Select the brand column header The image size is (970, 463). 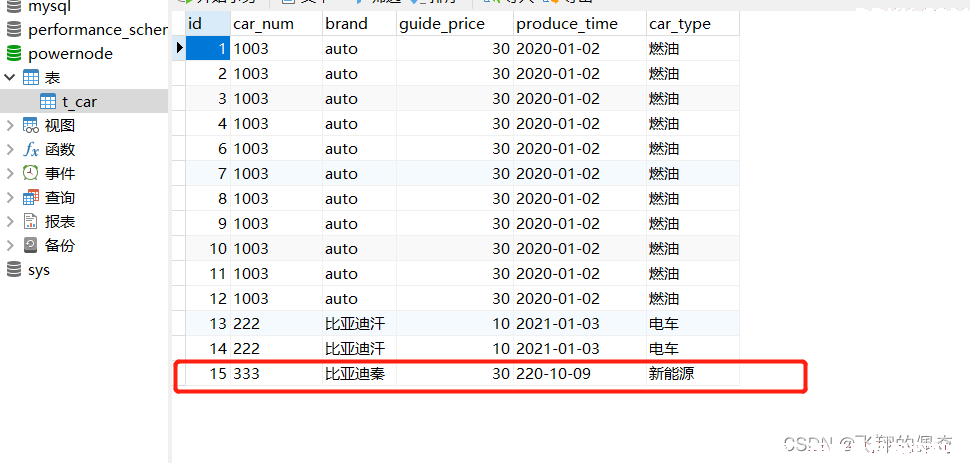pos(359,24)
